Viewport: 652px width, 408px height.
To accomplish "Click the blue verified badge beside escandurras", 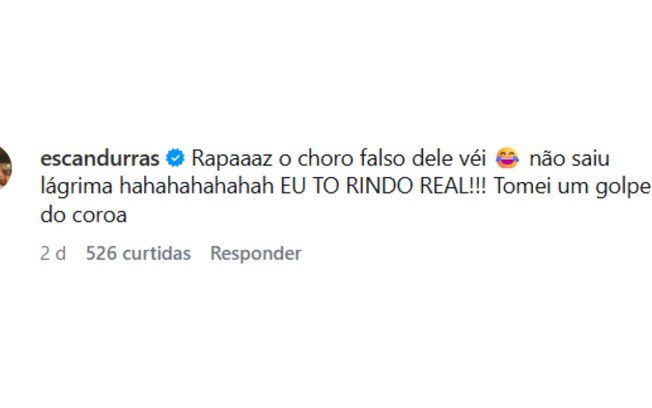I will point(174,158).
